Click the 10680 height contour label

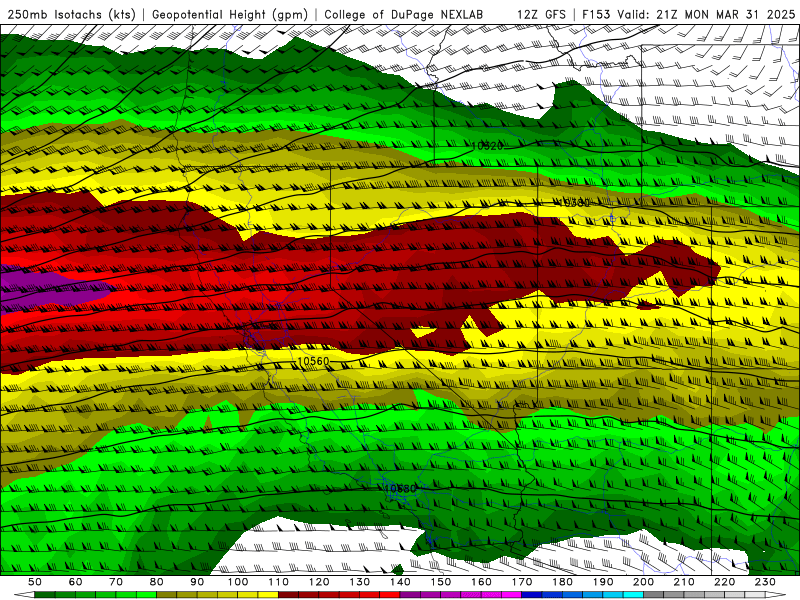[400, 489]
